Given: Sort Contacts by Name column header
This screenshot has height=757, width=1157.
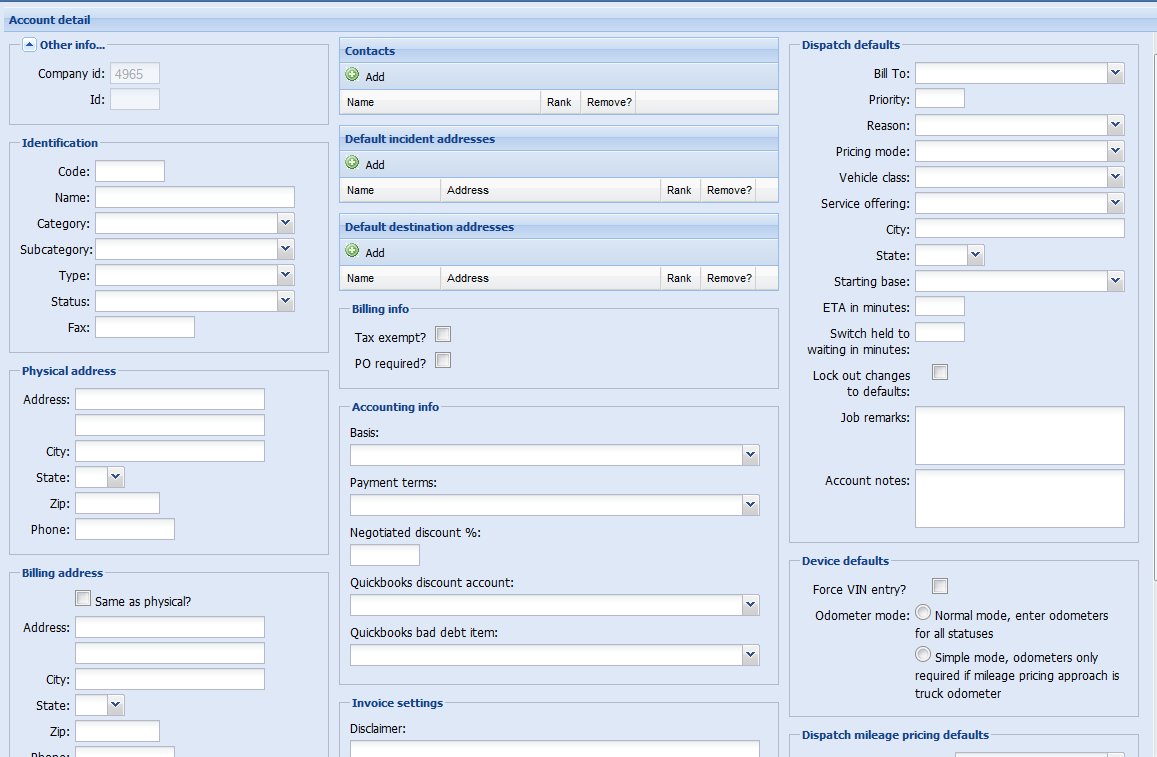Looking at the screenshot, I should click(440, 102).
